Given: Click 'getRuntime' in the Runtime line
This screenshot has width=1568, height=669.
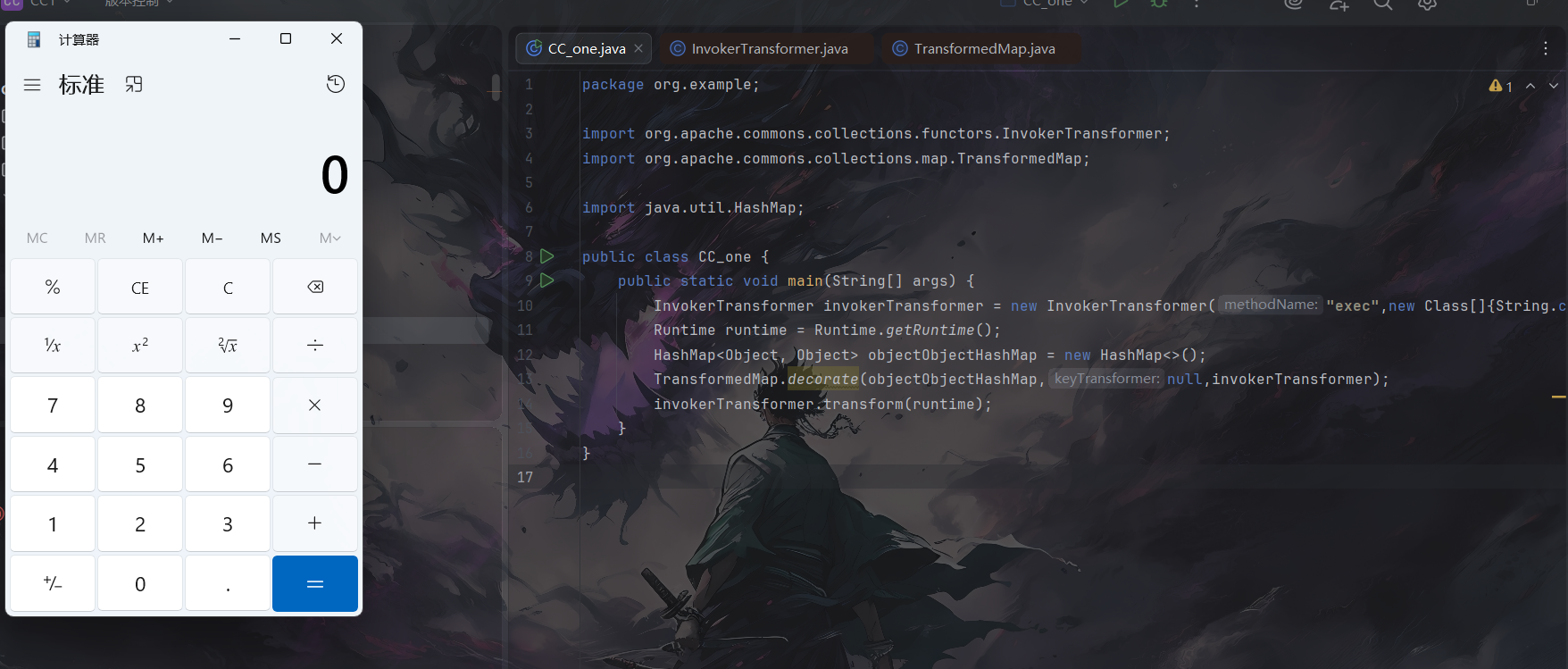Looking at the screenshot, I should pyautogui.click(x=930, y=330).
